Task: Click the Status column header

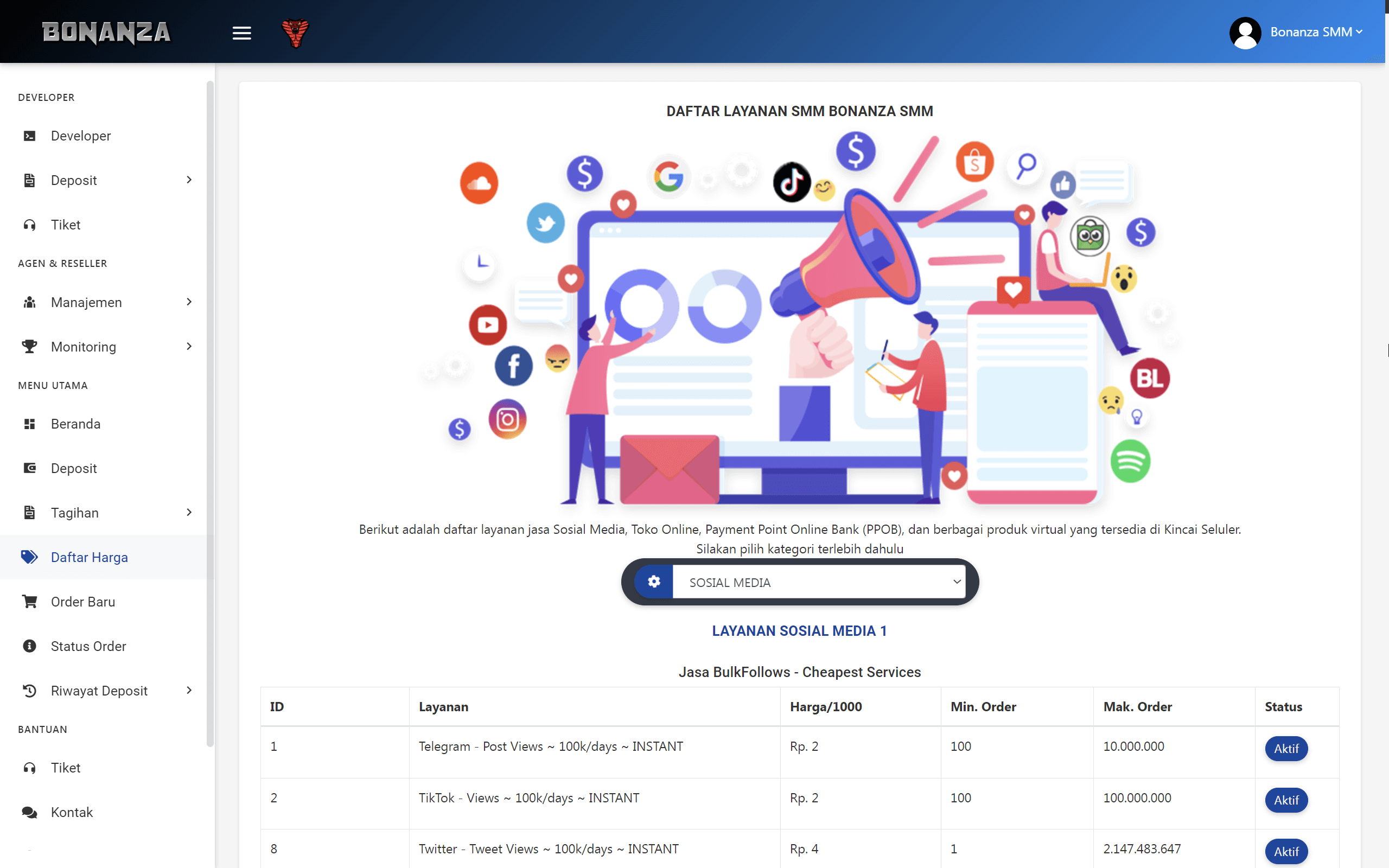Action: coord(1283,707)
